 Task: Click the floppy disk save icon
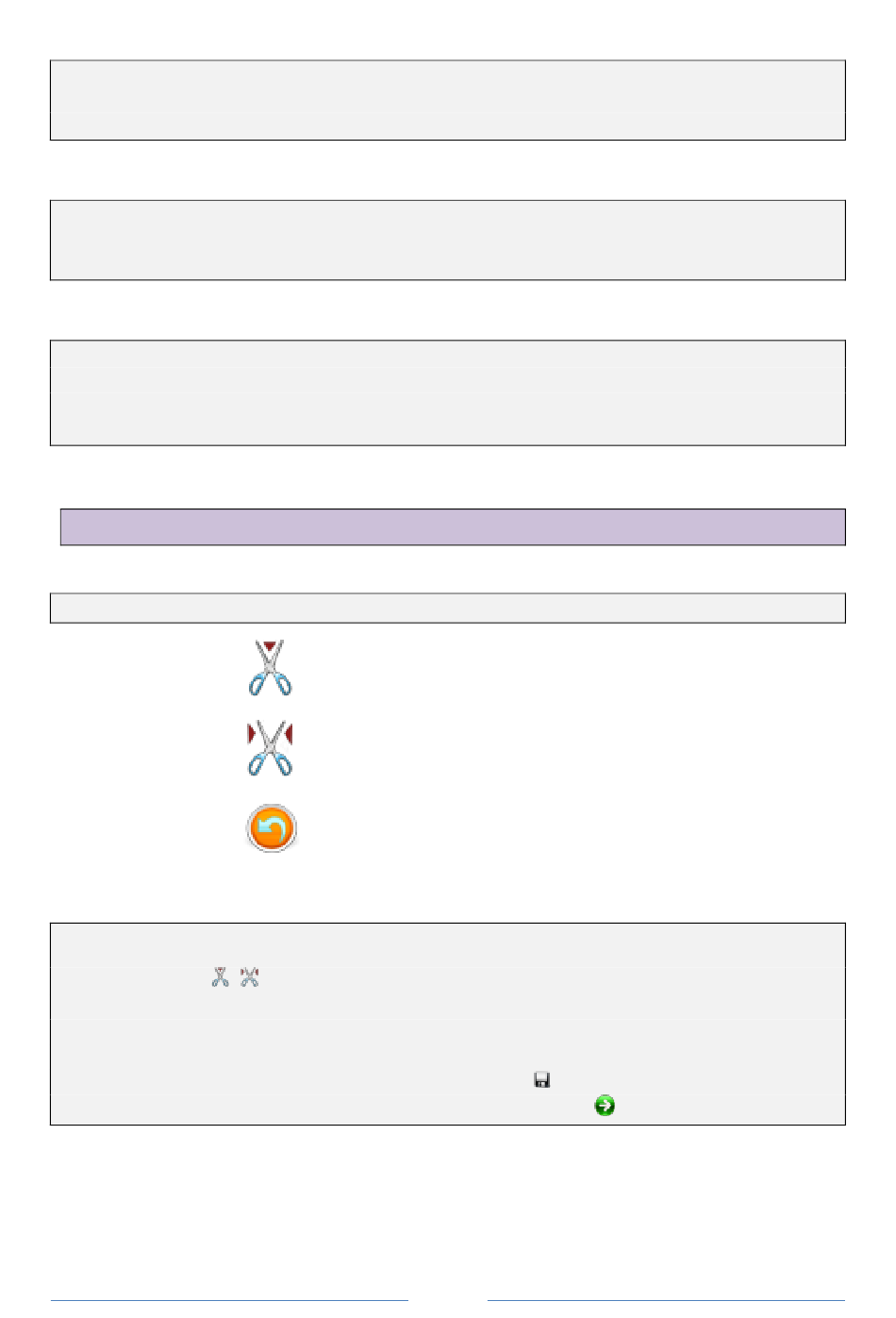coord(542,1080)
